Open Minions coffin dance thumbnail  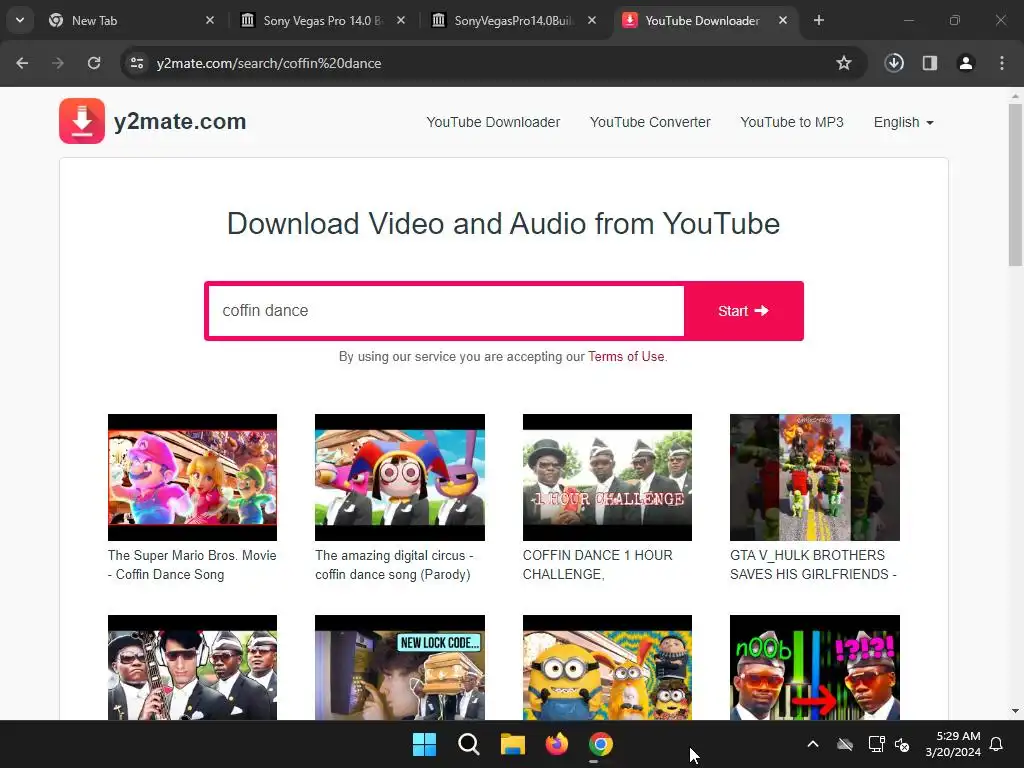point(607,667)
